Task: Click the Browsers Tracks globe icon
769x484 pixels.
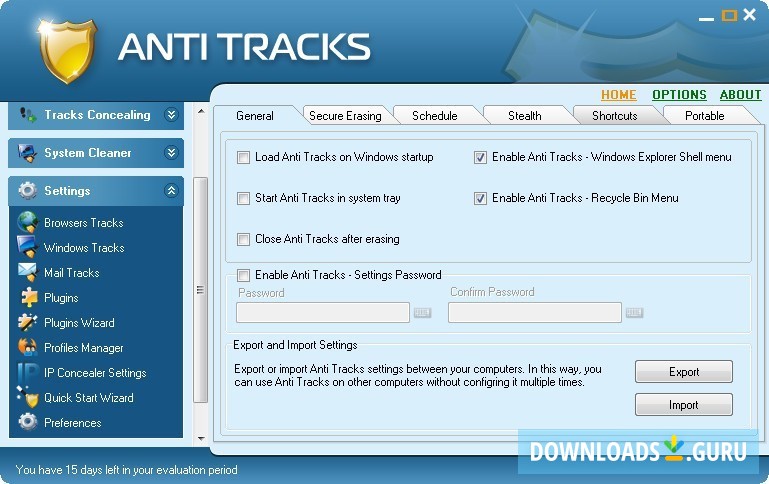Action: click(27, 222)
